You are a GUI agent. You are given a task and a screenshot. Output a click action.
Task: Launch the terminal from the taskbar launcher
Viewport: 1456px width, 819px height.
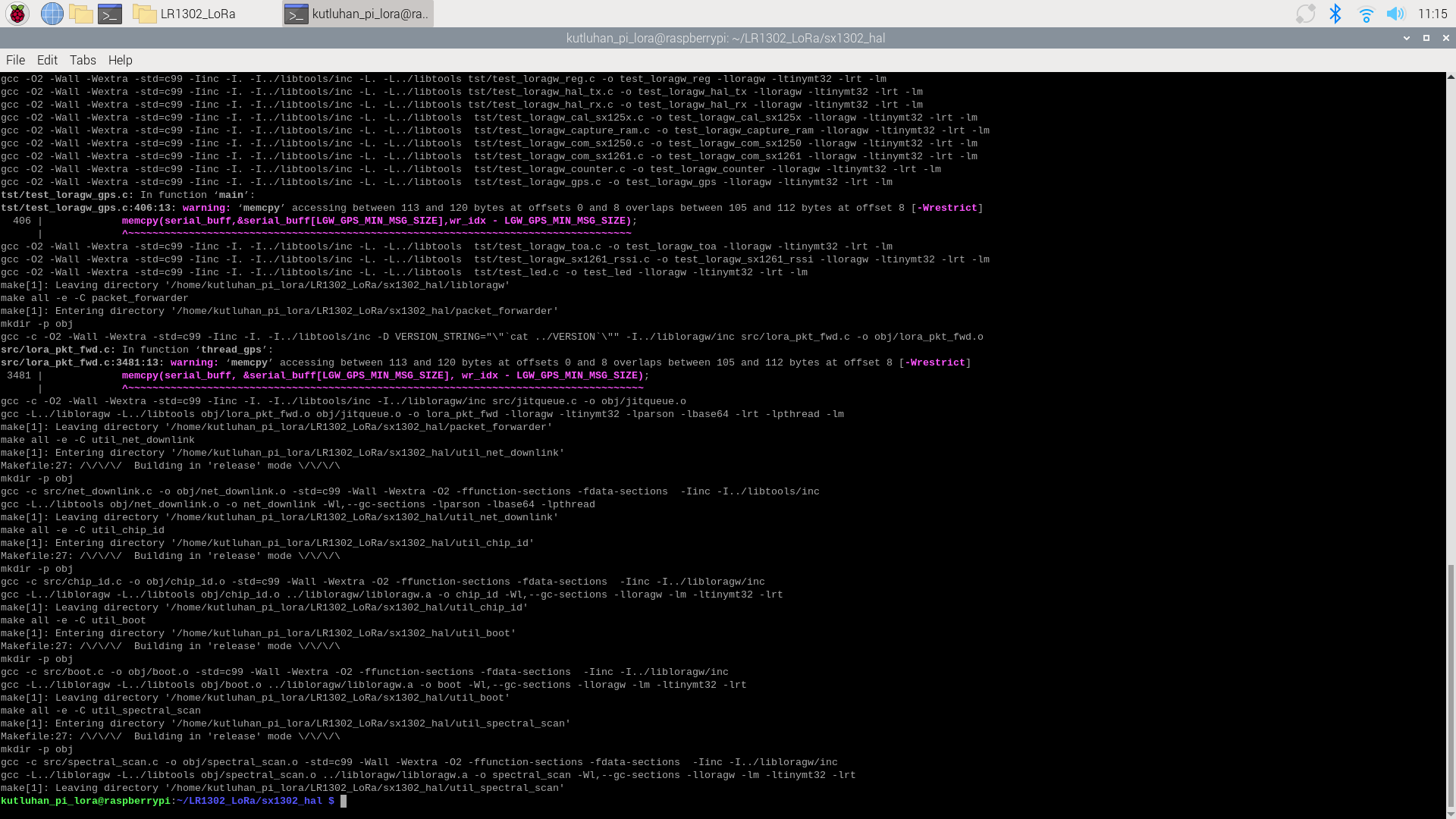(x=110, y=14)
